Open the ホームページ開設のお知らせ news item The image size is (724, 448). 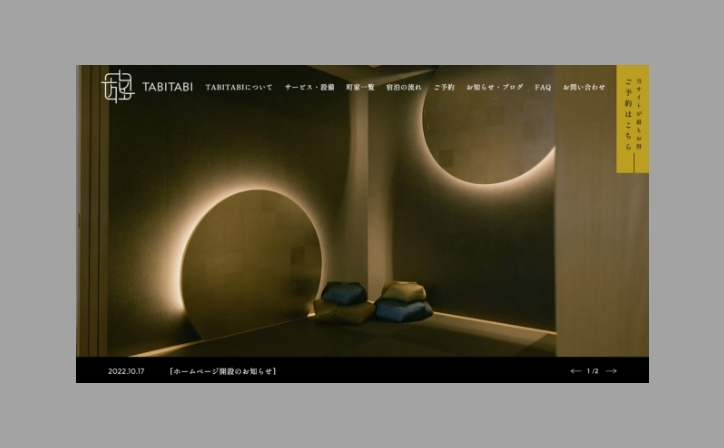(223, 371)
